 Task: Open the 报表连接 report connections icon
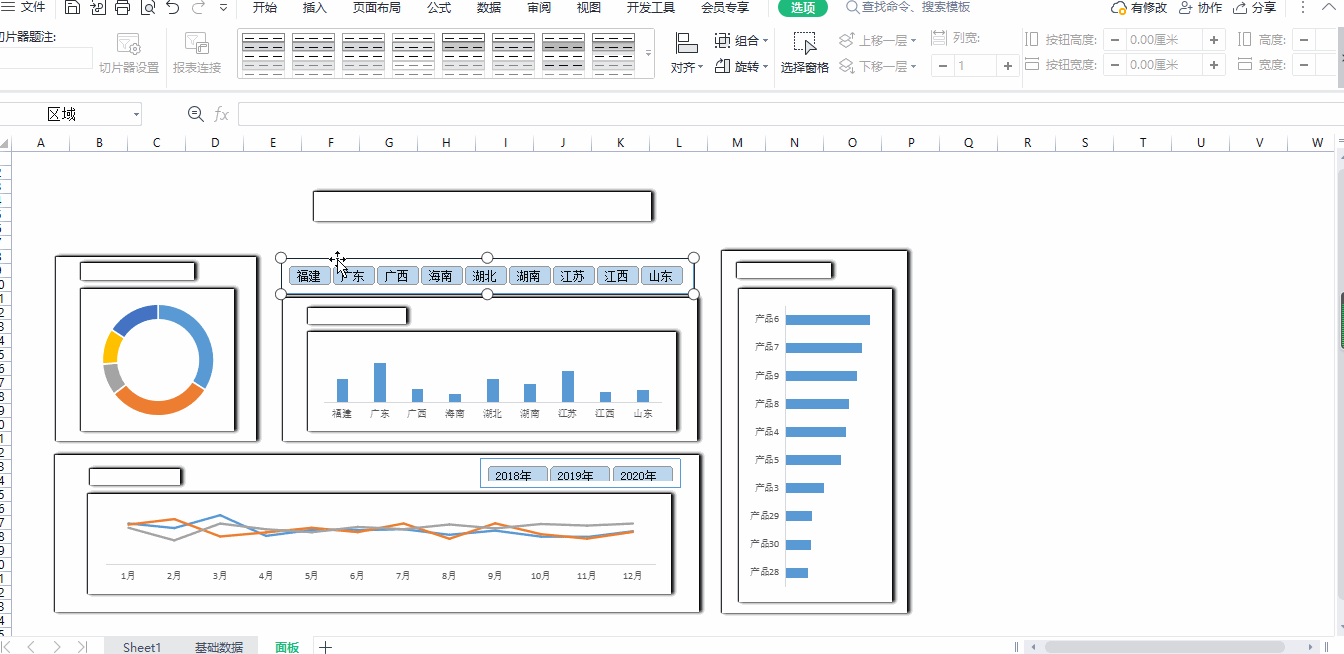[197, 44]
